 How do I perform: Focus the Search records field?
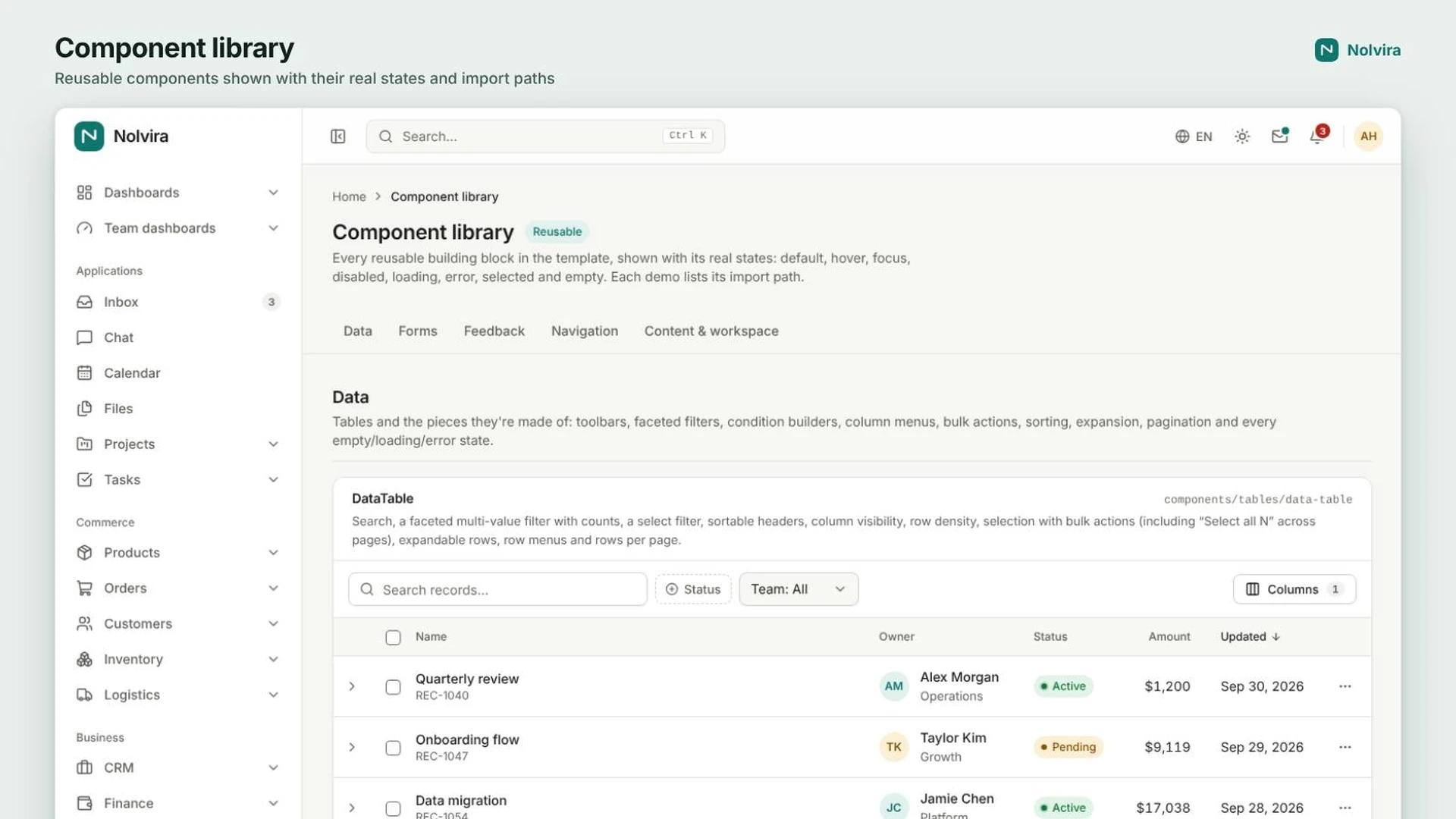point(497,589)
